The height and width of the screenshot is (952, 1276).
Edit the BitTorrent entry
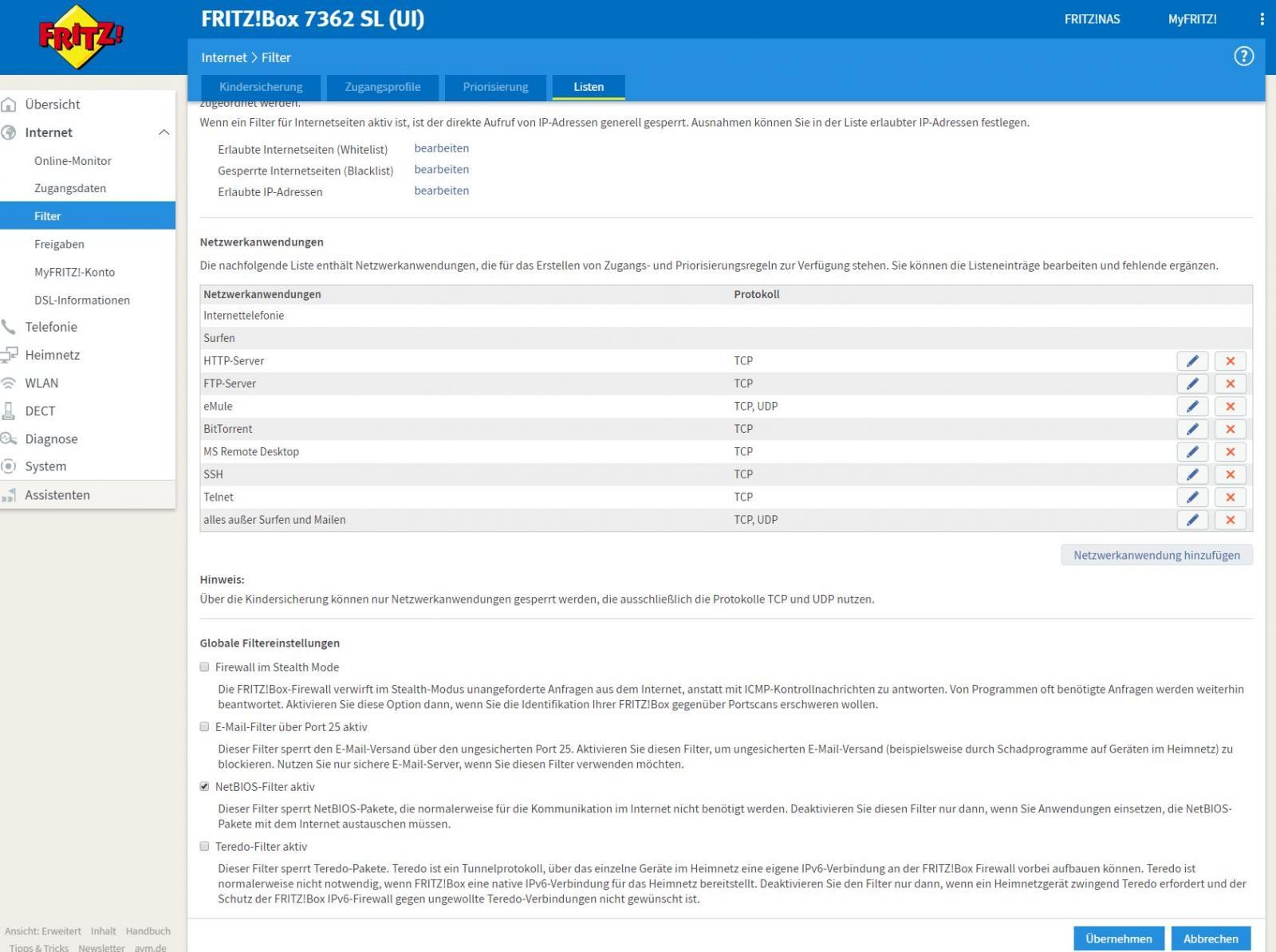tap(1192, 429)
